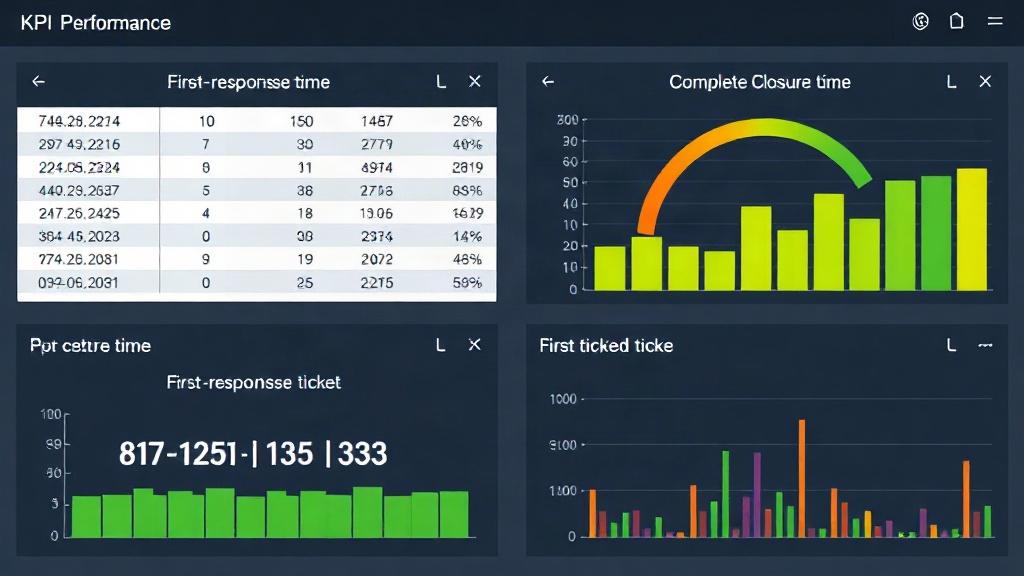Click the L icon on First-response time panel
Viewport: 1024px width, 576px height.
point(441,82)
